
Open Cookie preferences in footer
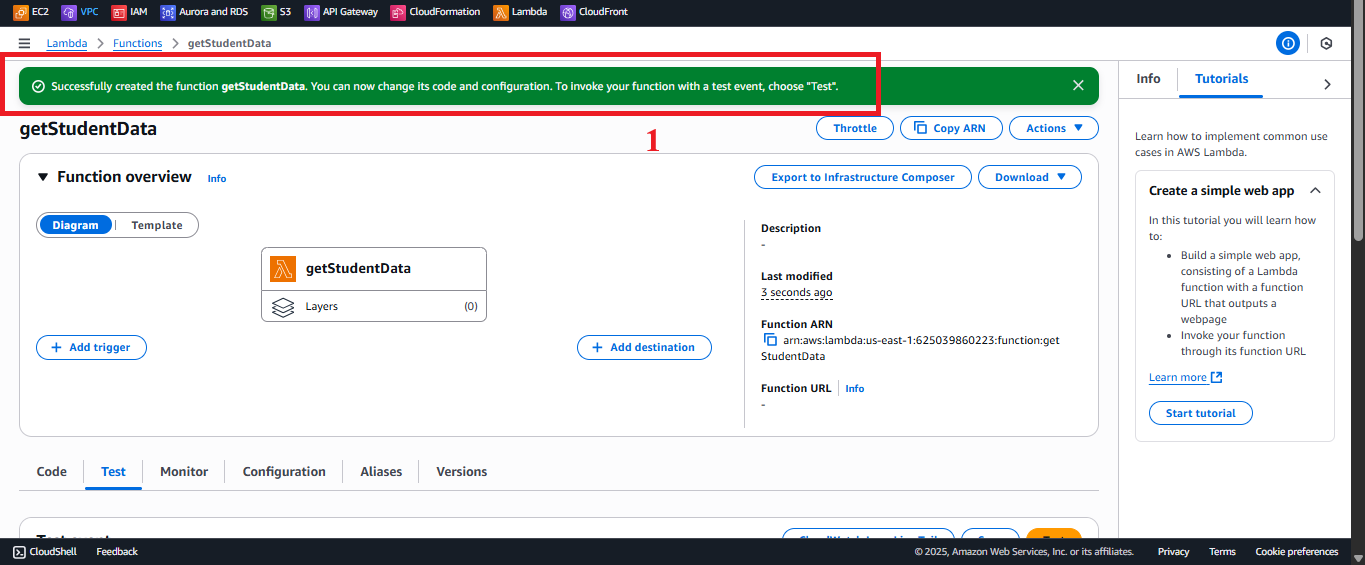(1296, 551)
